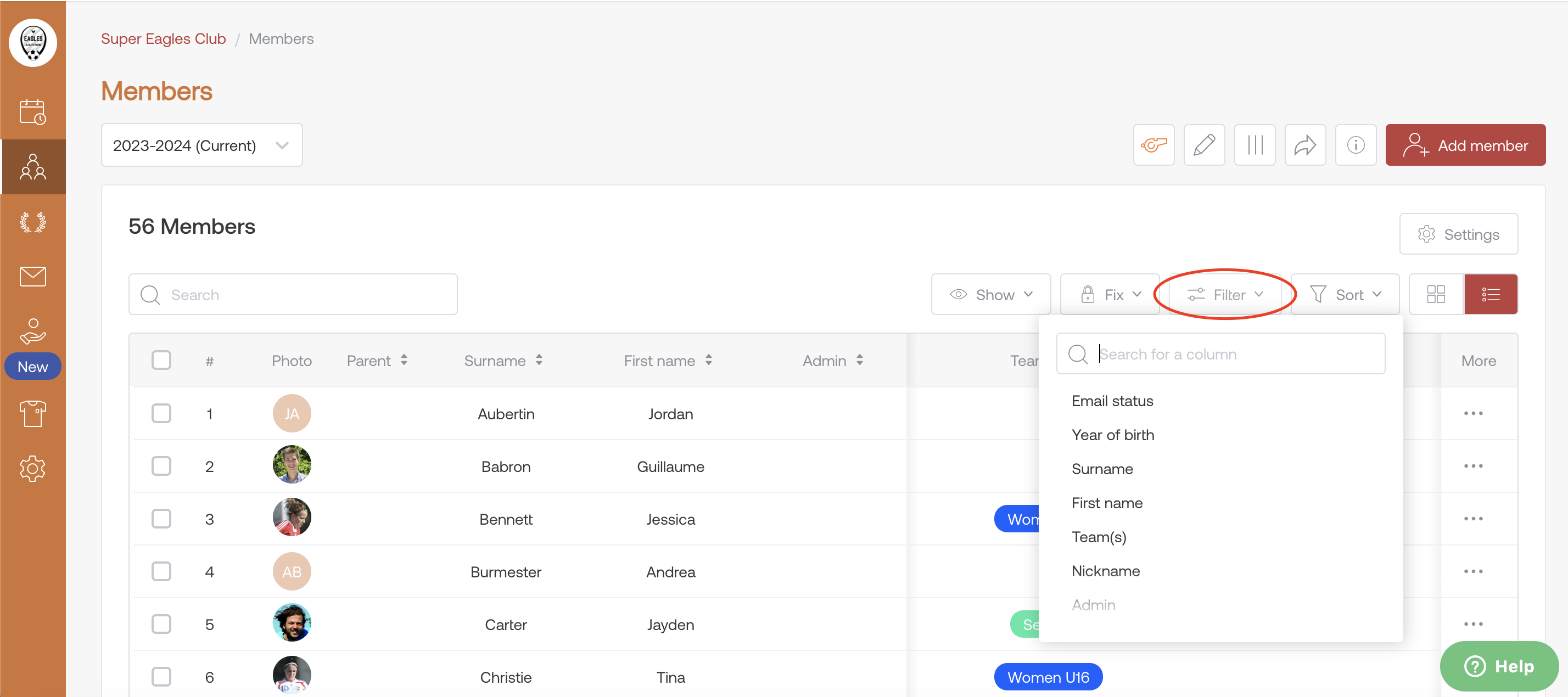Screen dimensions: 1568x697
Task: Open more options for Aubertin row
Action: point(1473,413)
